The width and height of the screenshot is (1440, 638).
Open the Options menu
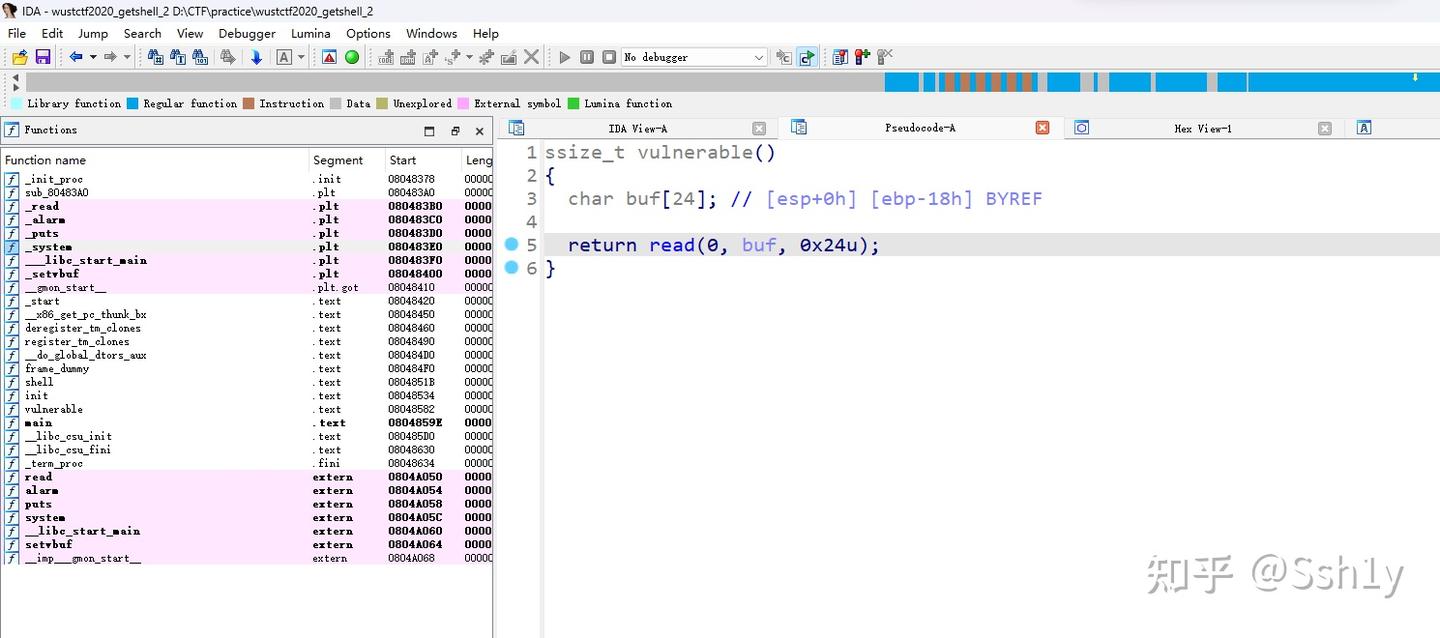tap(368, 33)
